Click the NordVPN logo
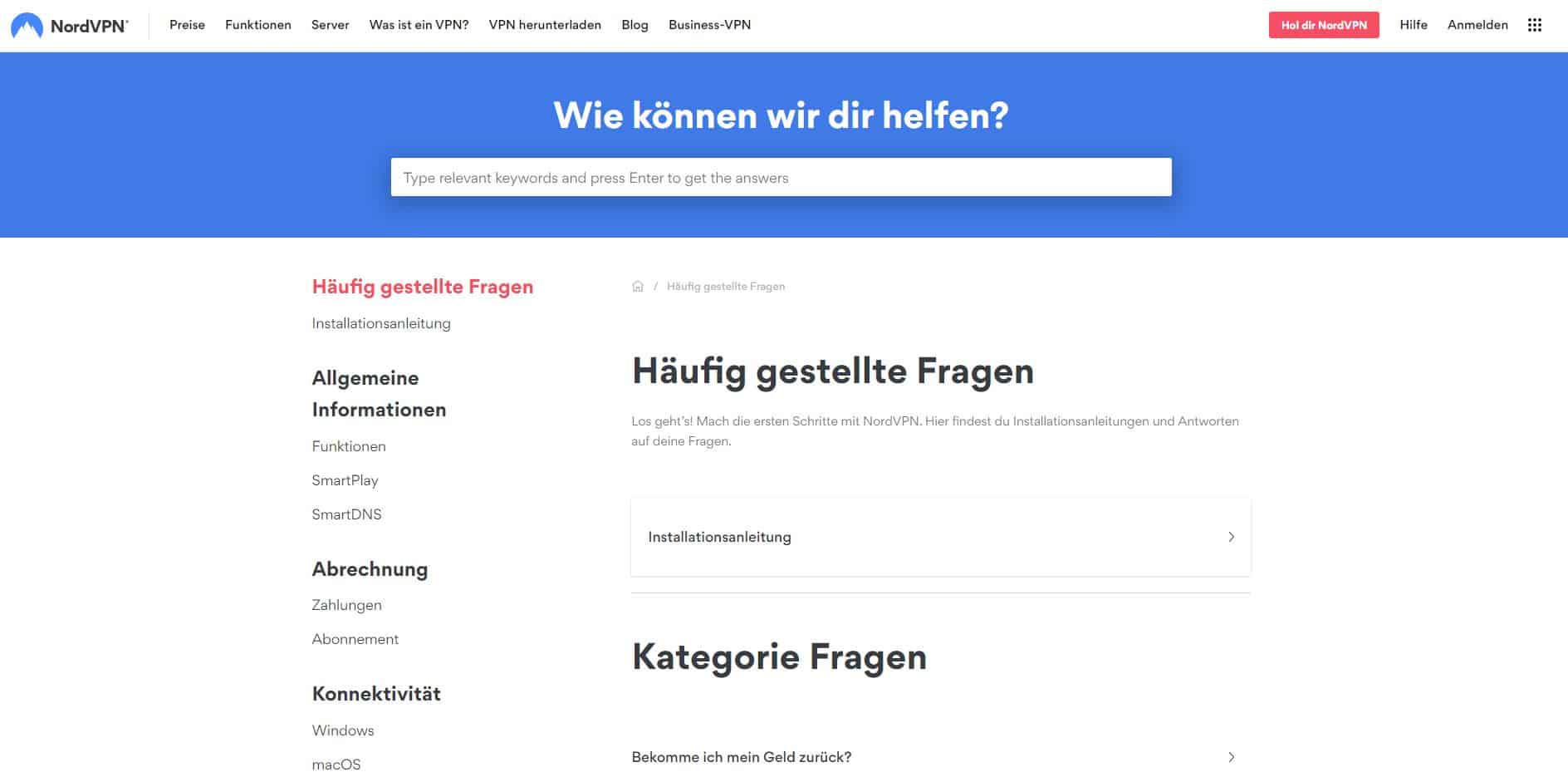 pyautogui.click(x=69, y=25)
